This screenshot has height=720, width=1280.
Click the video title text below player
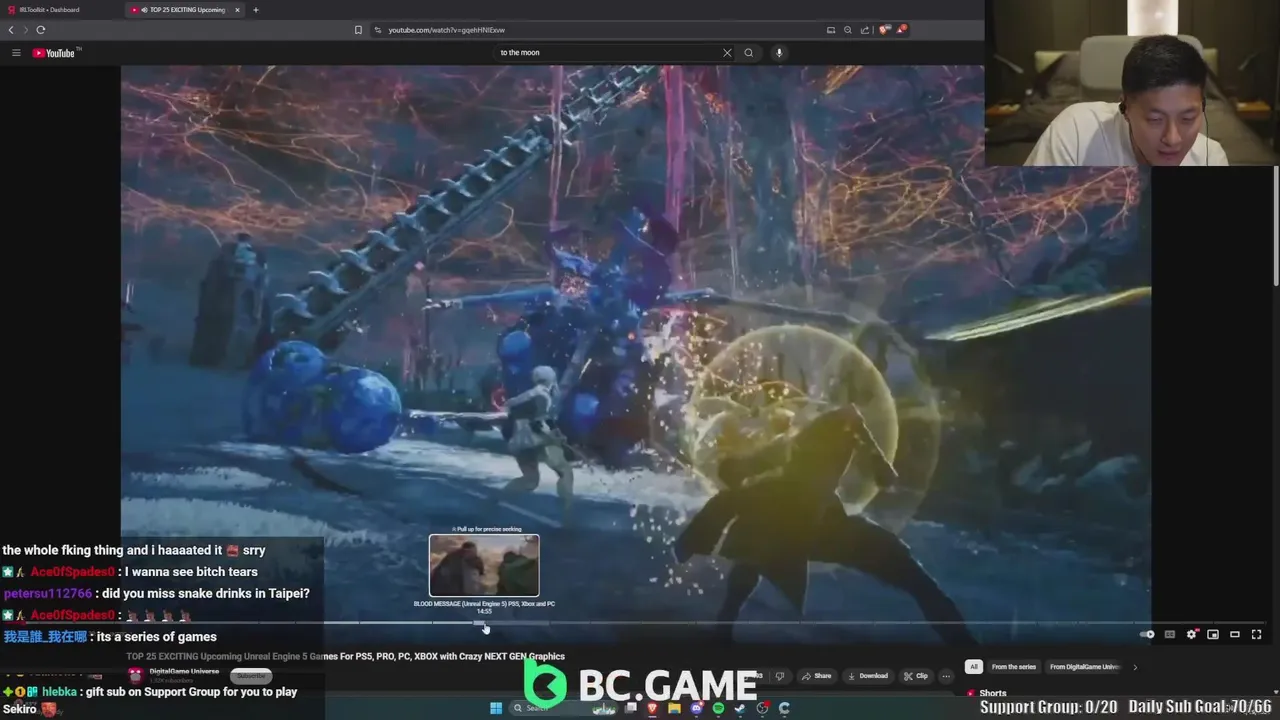click(x=345, y=656)
